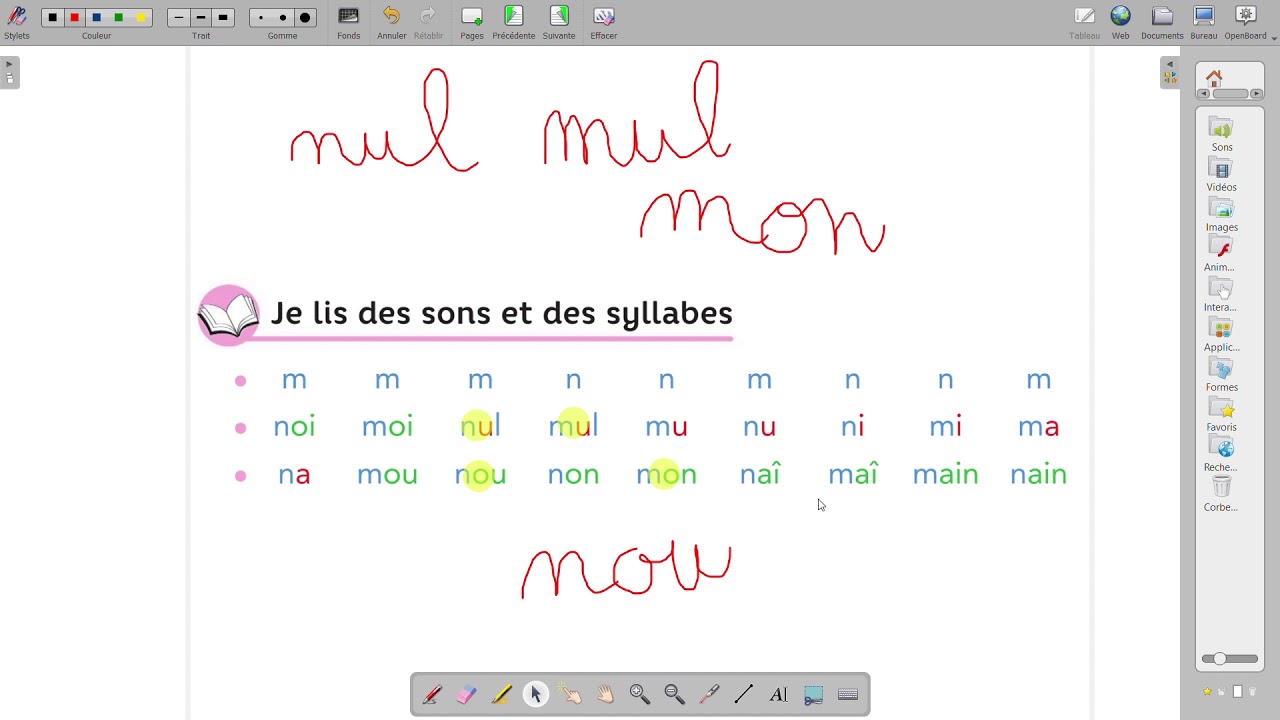Choose the large eraser size
This screenshot has height=720, width=1280.
point(305,18)
